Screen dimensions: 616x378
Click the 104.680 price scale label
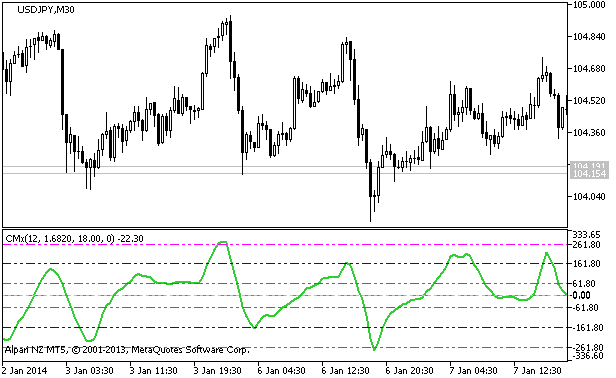pos(589,69)
